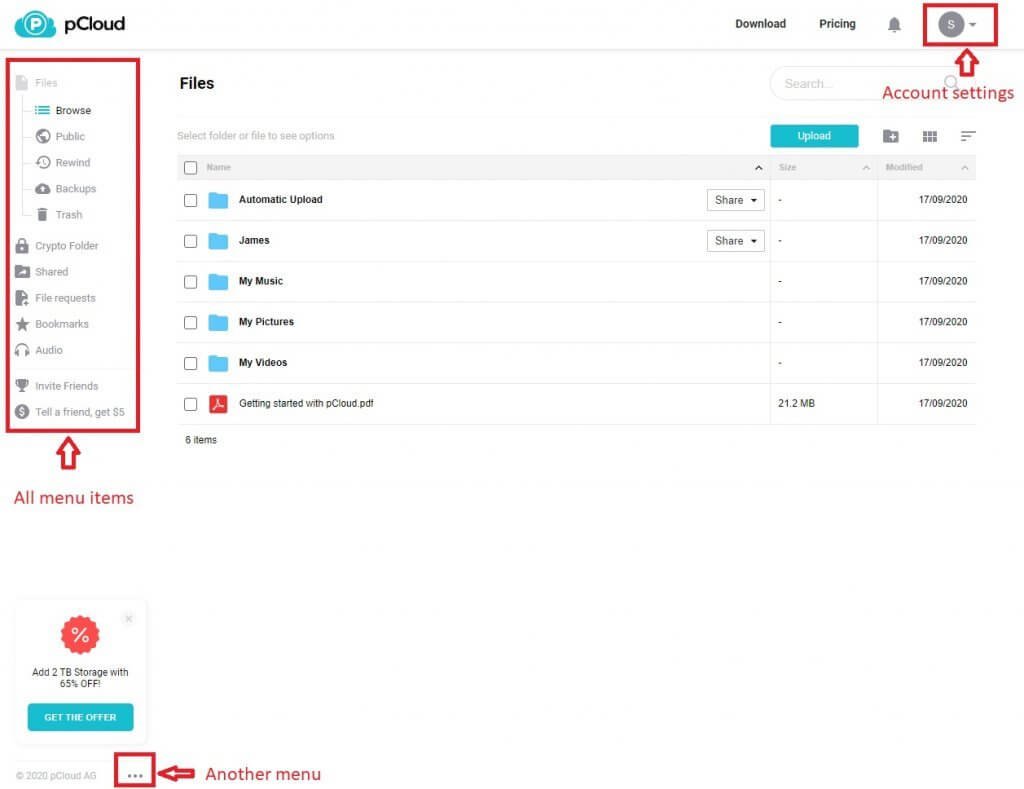Viewport: 1024px width, 789px height.
Task: Open the Download link in header
Action: pos(760,24)
